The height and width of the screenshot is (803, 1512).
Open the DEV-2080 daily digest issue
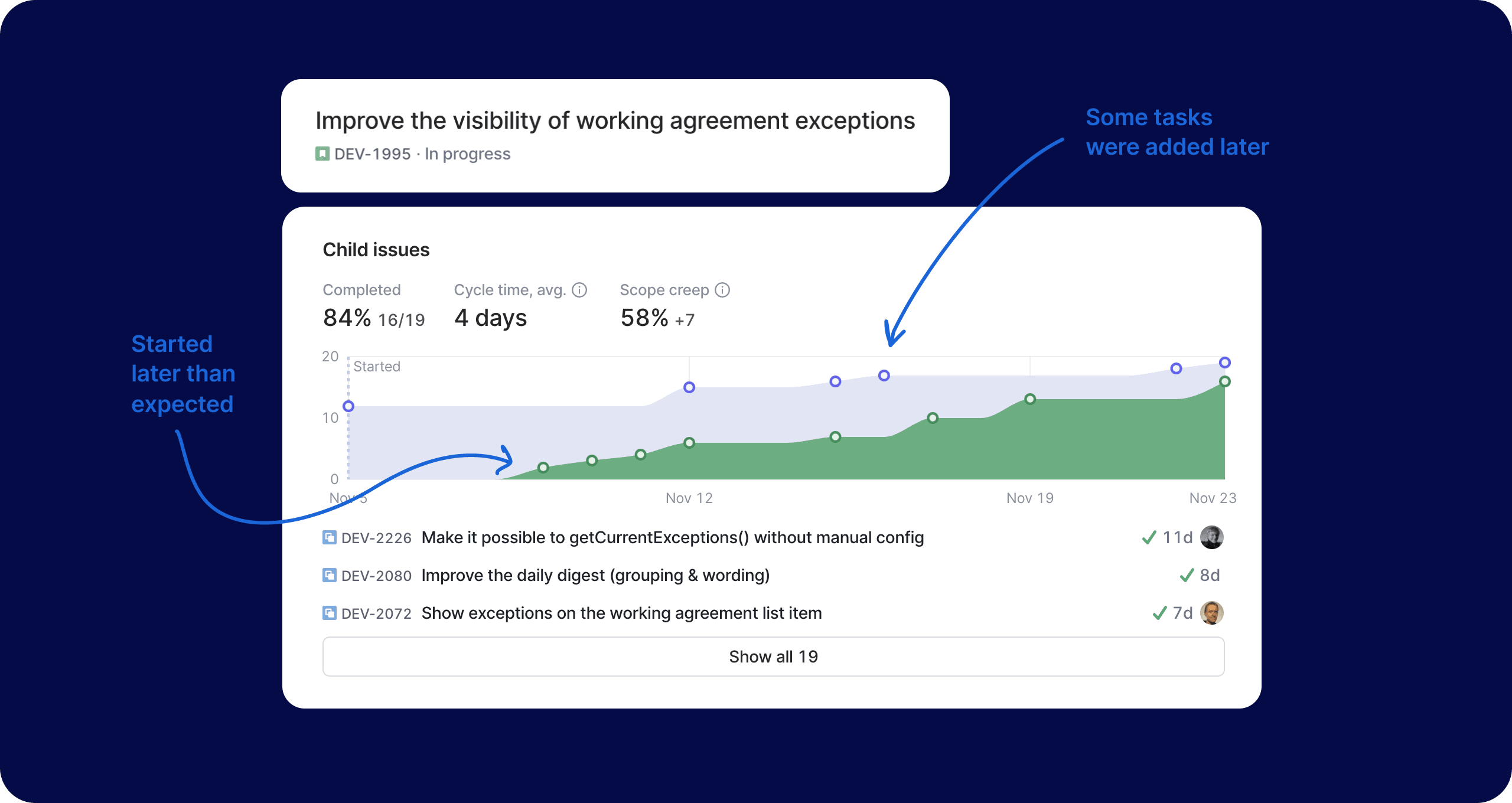pyautogui.click(x=595, y=576)
